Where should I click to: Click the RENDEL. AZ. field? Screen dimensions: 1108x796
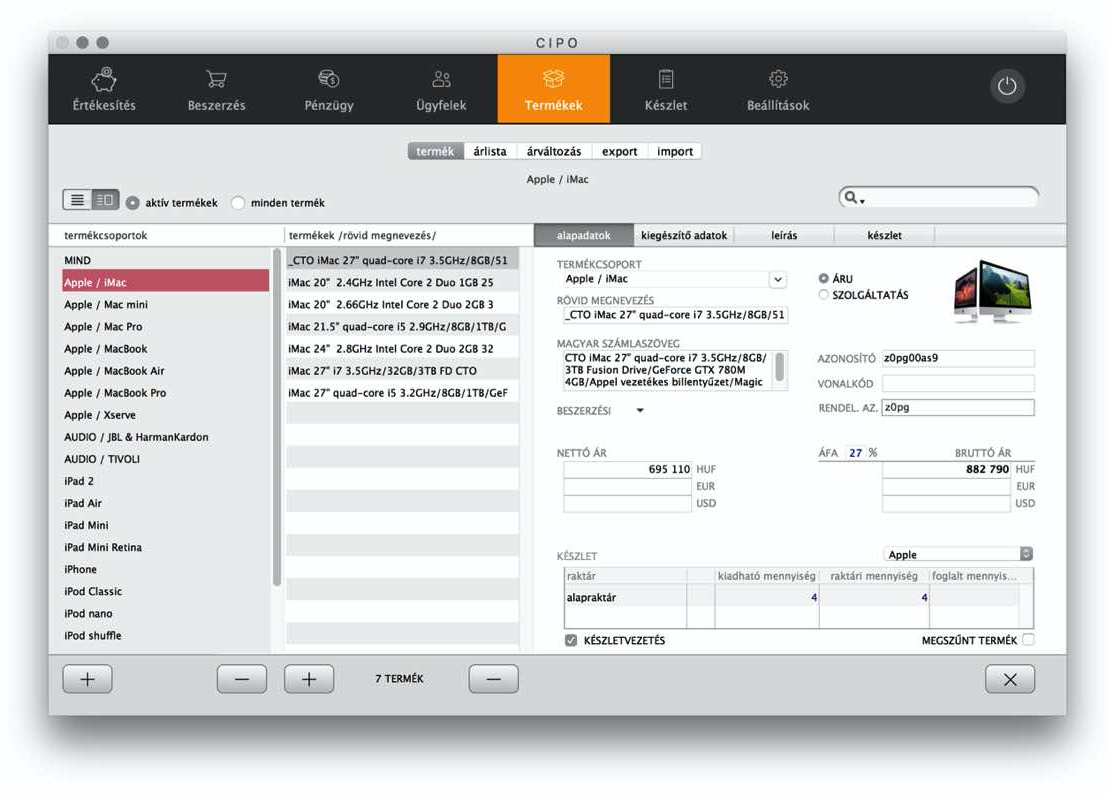coord(958,407)
